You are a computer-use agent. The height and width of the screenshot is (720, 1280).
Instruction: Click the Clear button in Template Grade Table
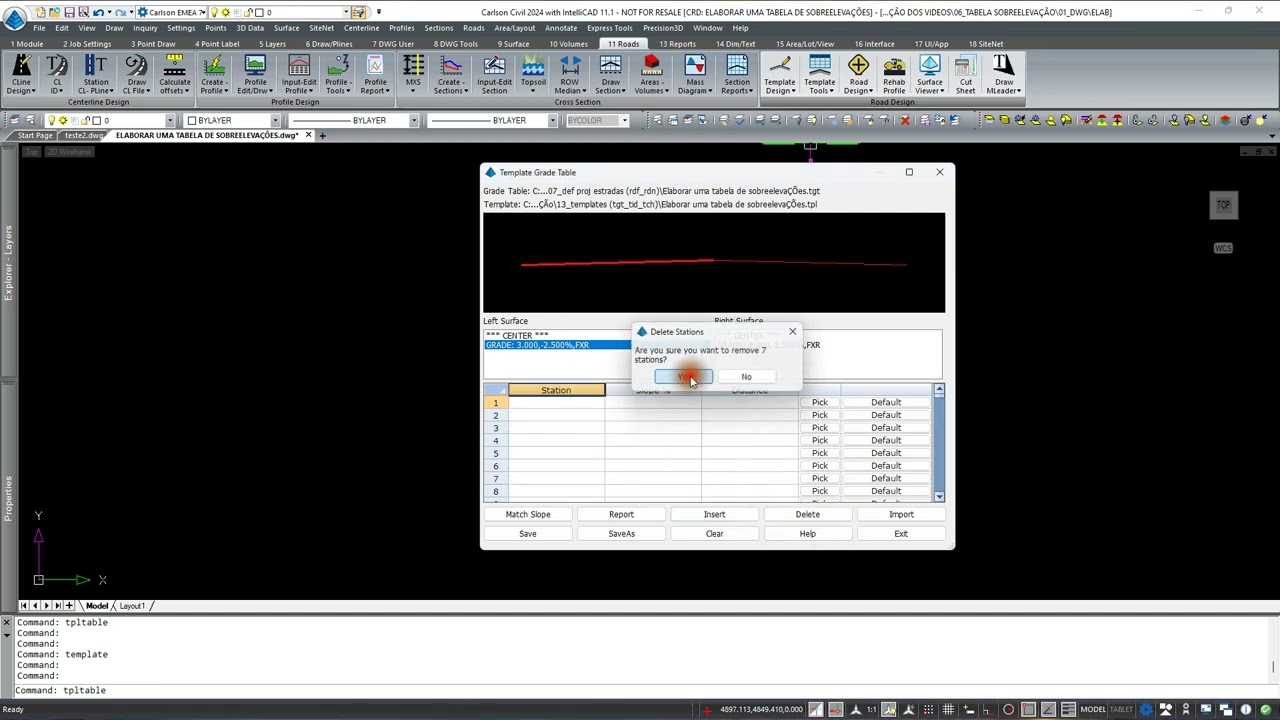pos(714,534)
